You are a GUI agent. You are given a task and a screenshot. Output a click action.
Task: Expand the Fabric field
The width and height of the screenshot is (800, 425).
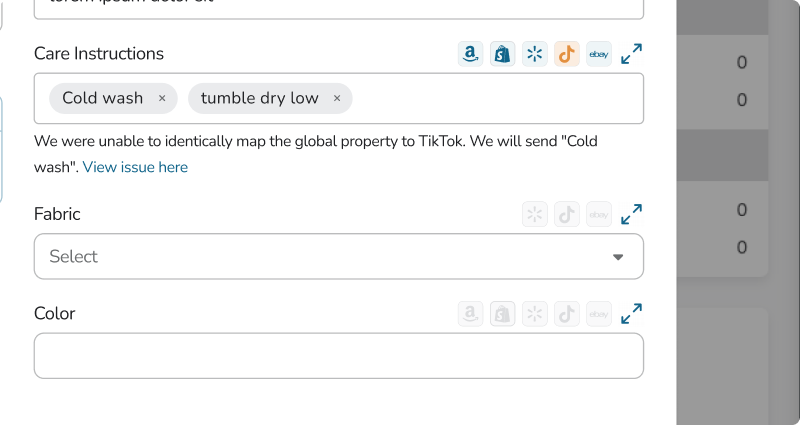pos(631,214)
